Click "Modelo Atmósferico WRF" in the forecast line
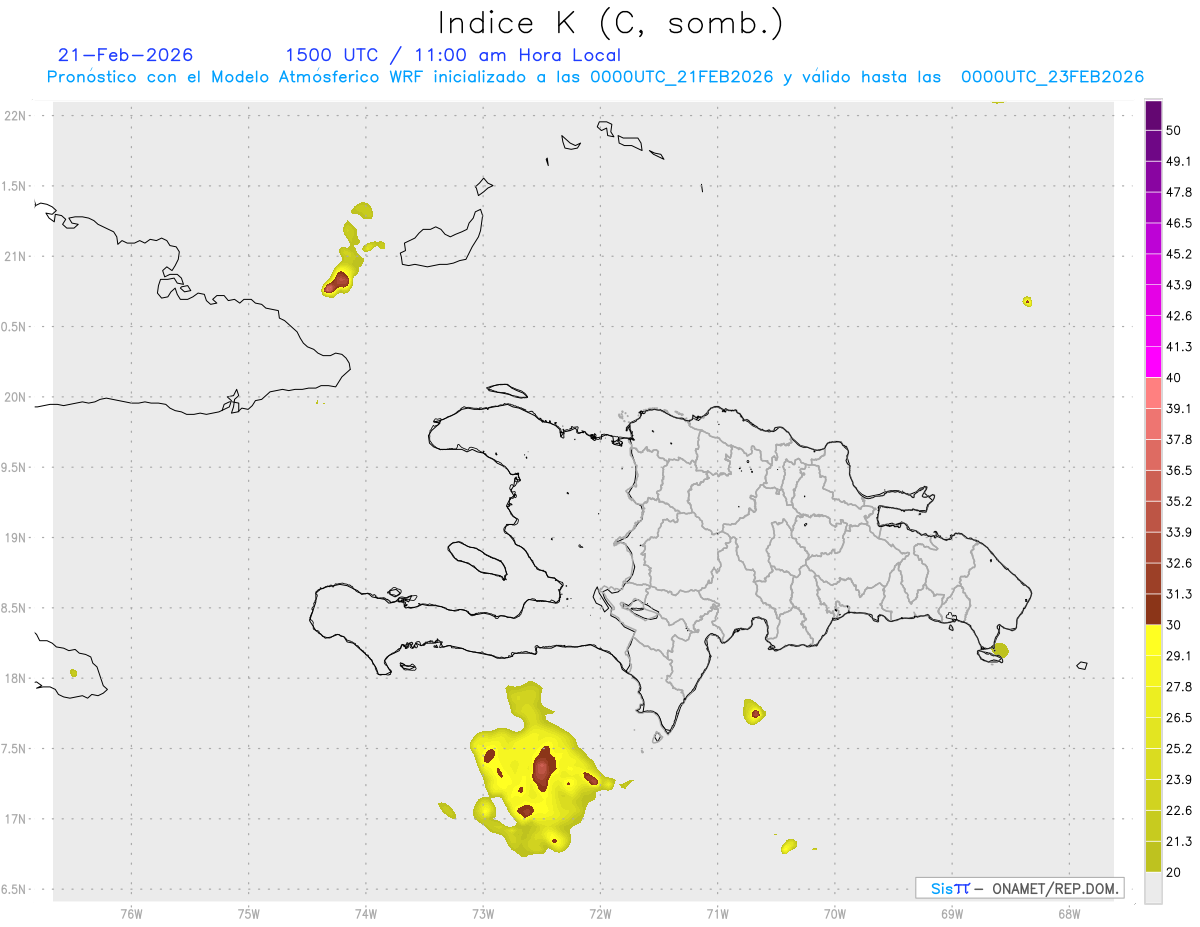This screenshot has width=1200, height=927. click(x=315, y=77)
